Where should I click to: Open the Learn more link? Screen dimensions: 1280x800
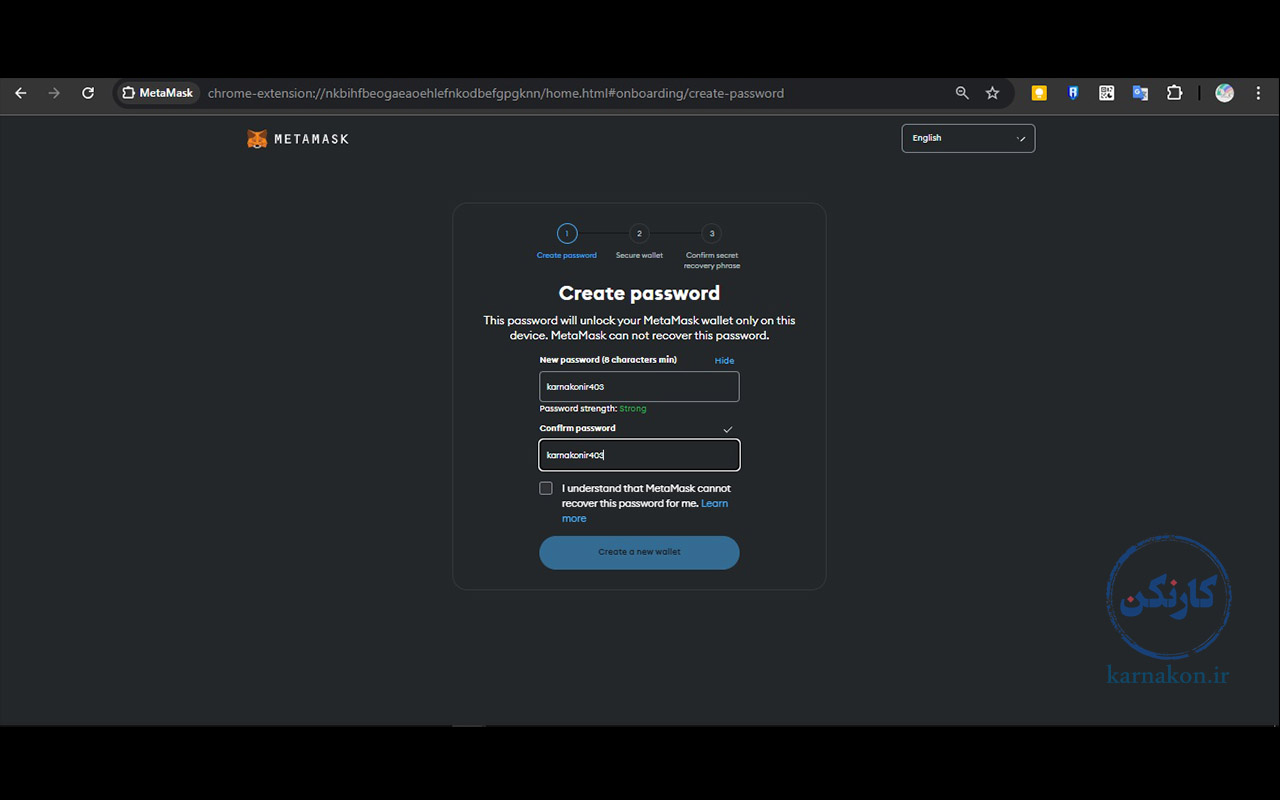[645, 511]
